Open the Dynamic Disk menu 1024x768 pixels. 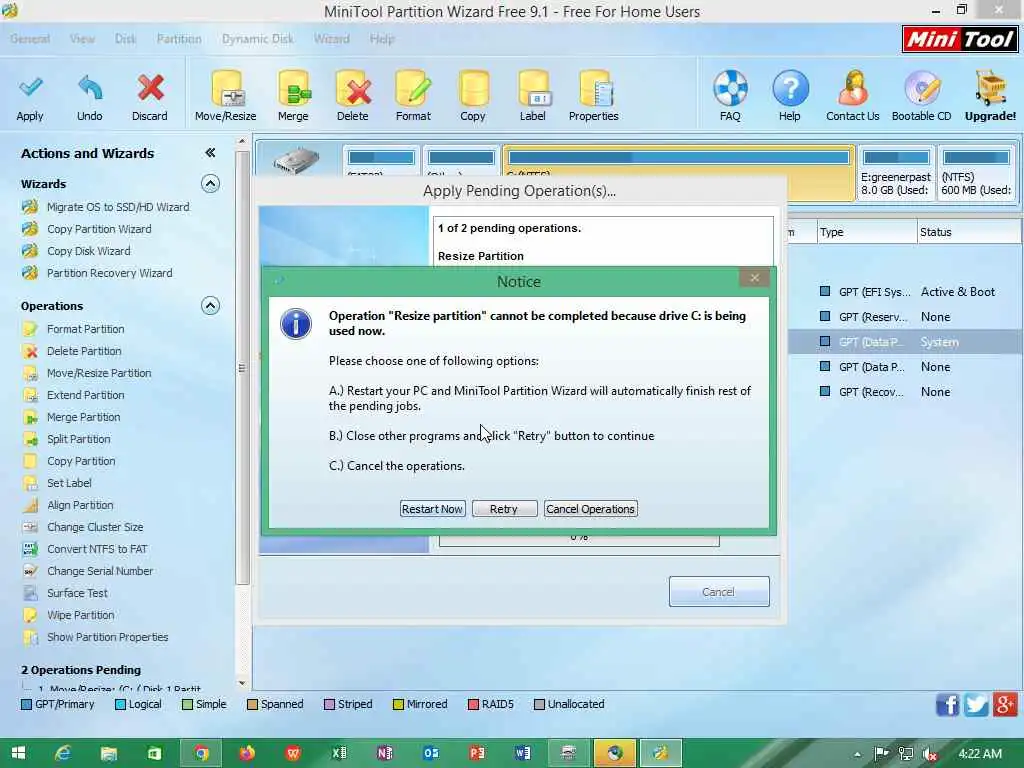pyautogui.click(x=258, y=39)
